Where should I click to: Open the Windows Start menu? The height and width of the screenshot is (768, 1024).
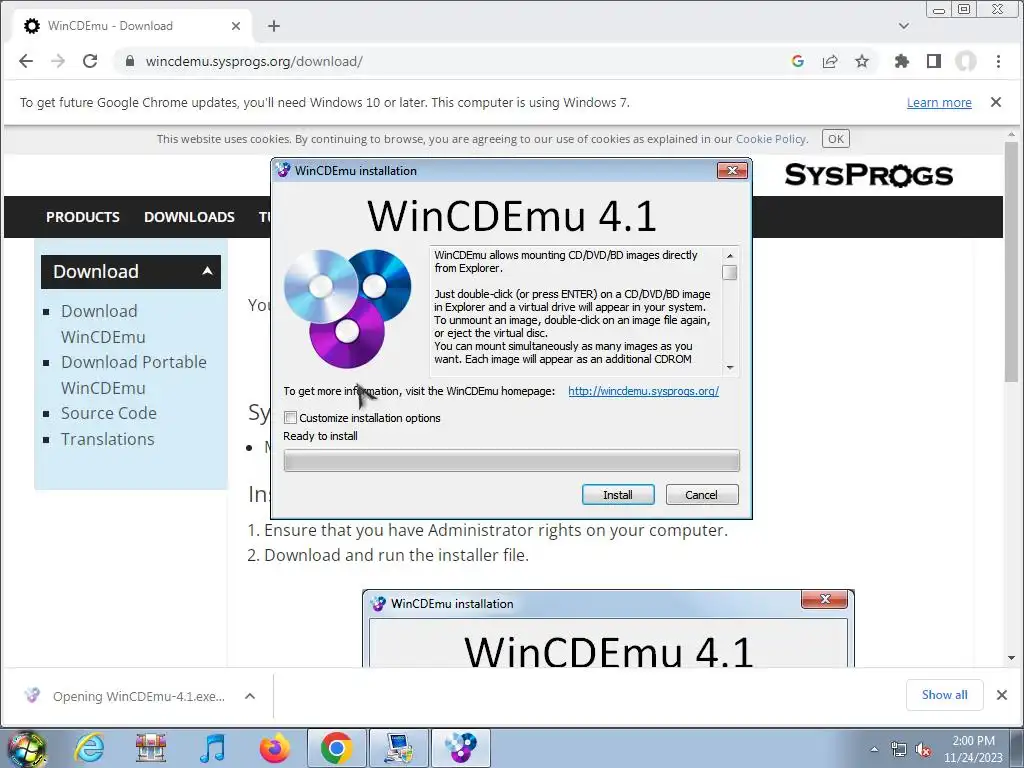(25, 749)
